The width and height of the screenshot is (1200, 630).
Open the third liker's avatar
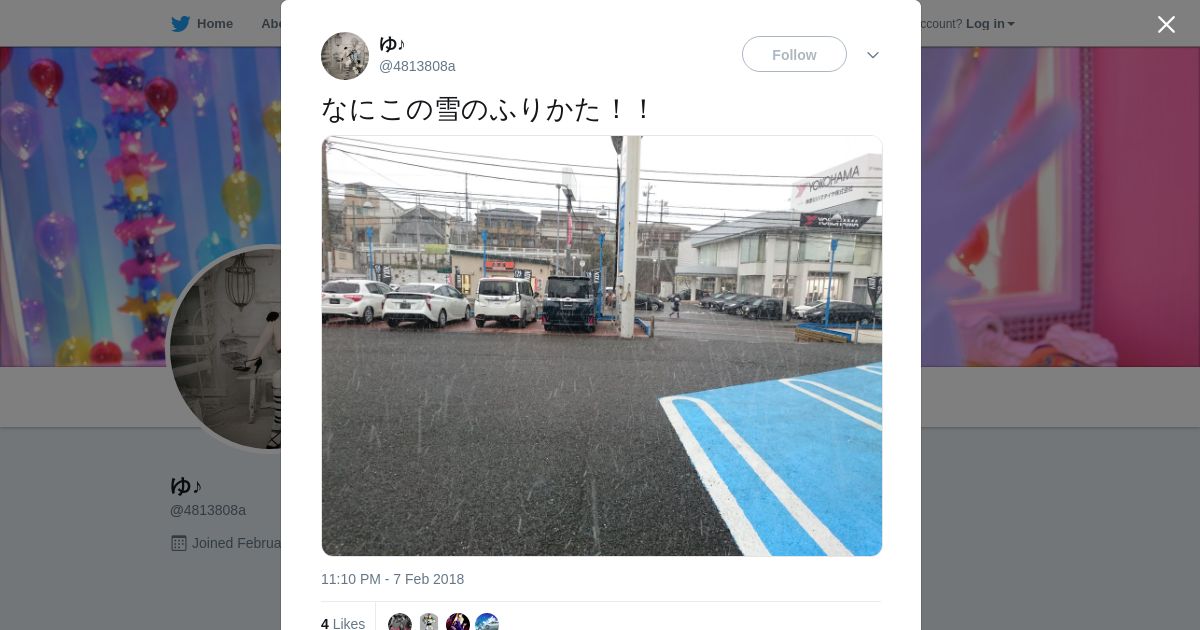[458, 622]
